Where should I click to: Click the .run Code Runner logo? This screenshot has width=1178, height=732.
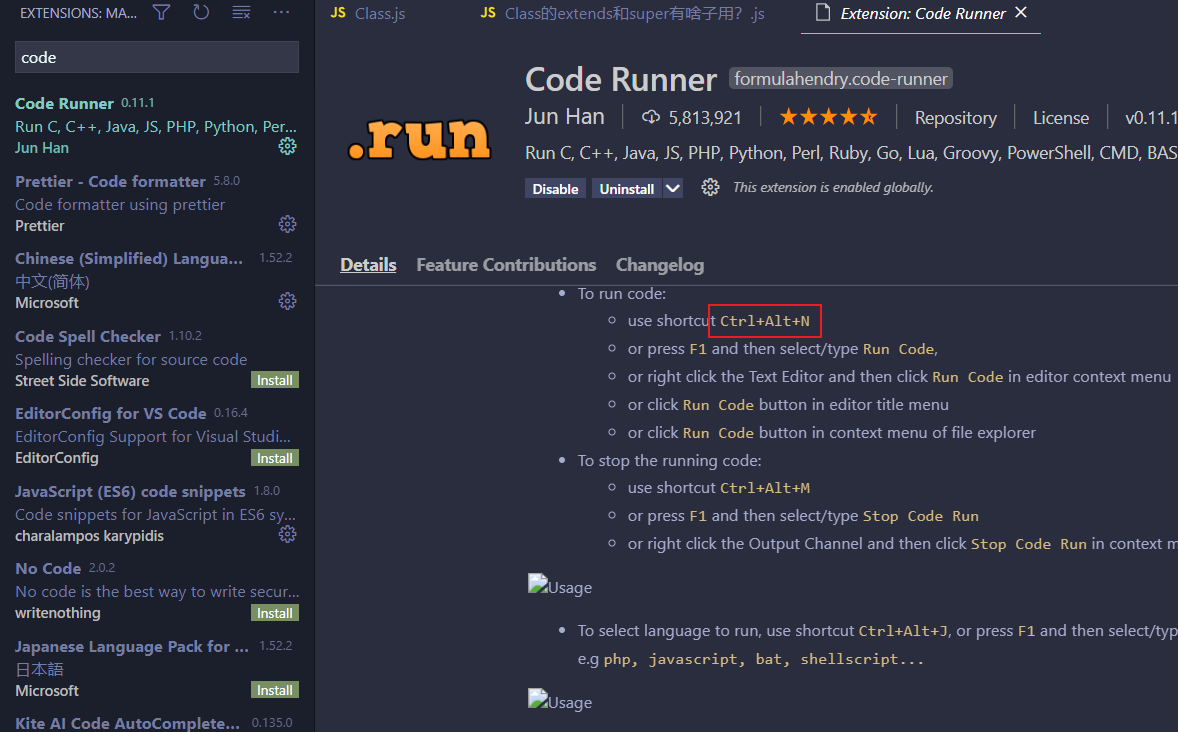click(419, 138)
